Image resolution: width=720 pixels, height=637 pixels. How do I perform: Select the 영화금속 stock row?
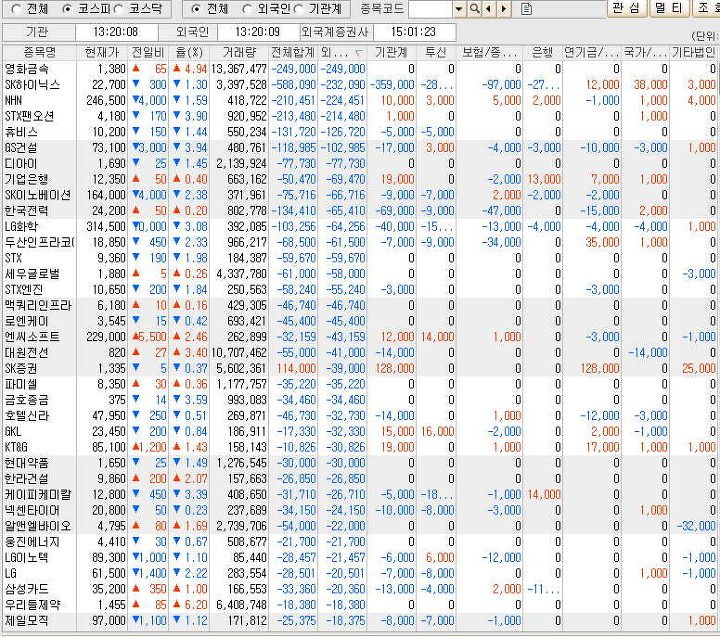point(360,69)
